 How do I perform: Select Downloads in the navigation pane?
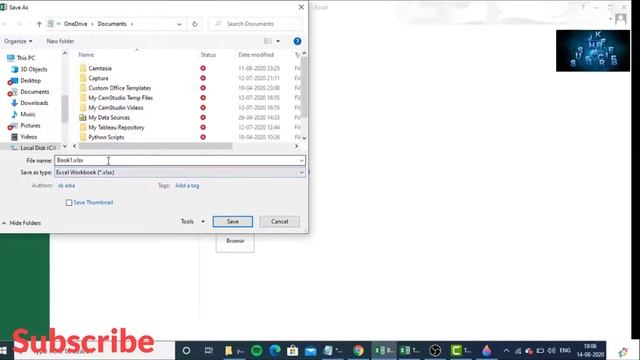coord(30,103)
